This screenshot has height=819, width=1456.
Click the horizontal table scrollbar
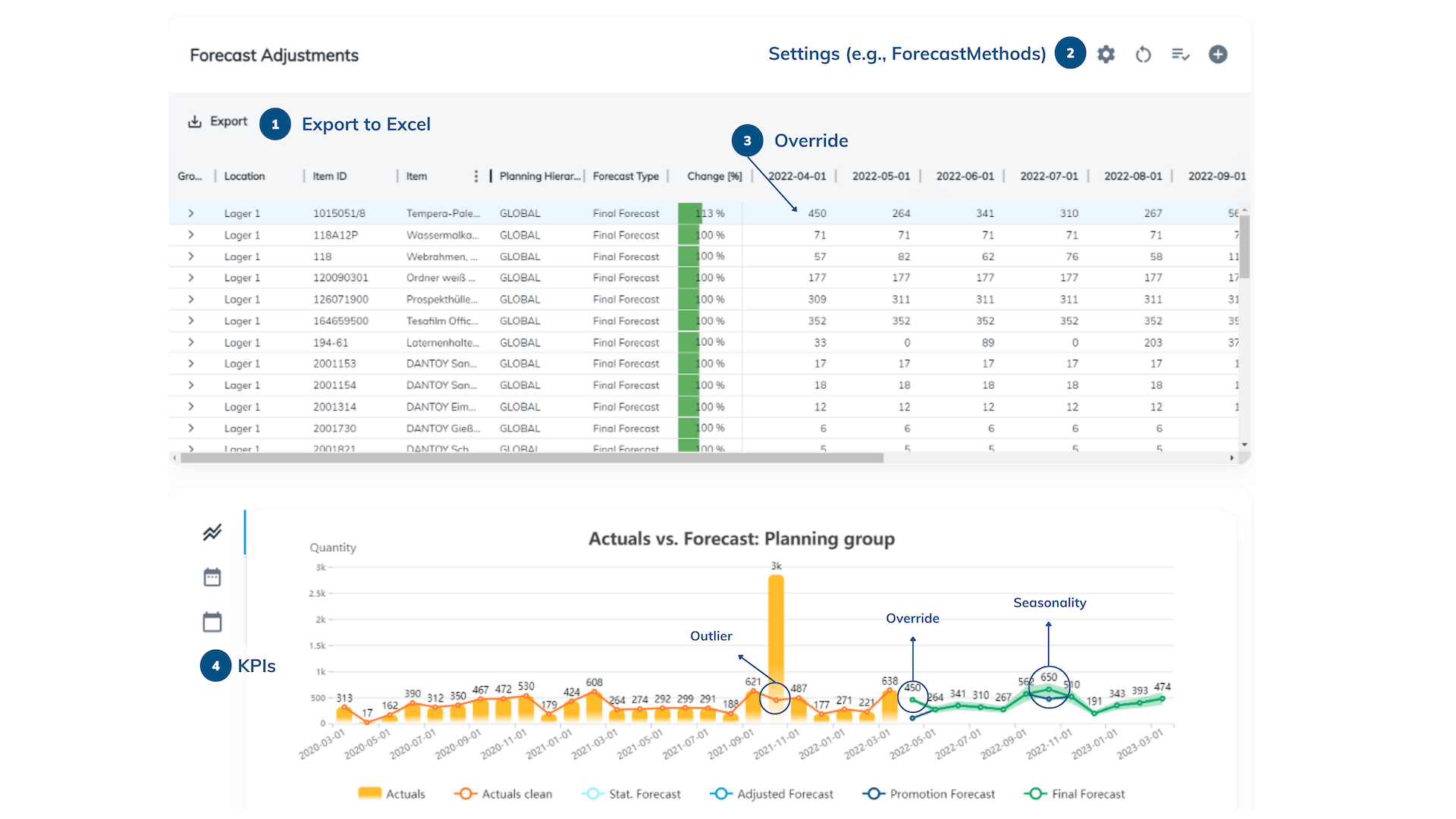point(532,458)
